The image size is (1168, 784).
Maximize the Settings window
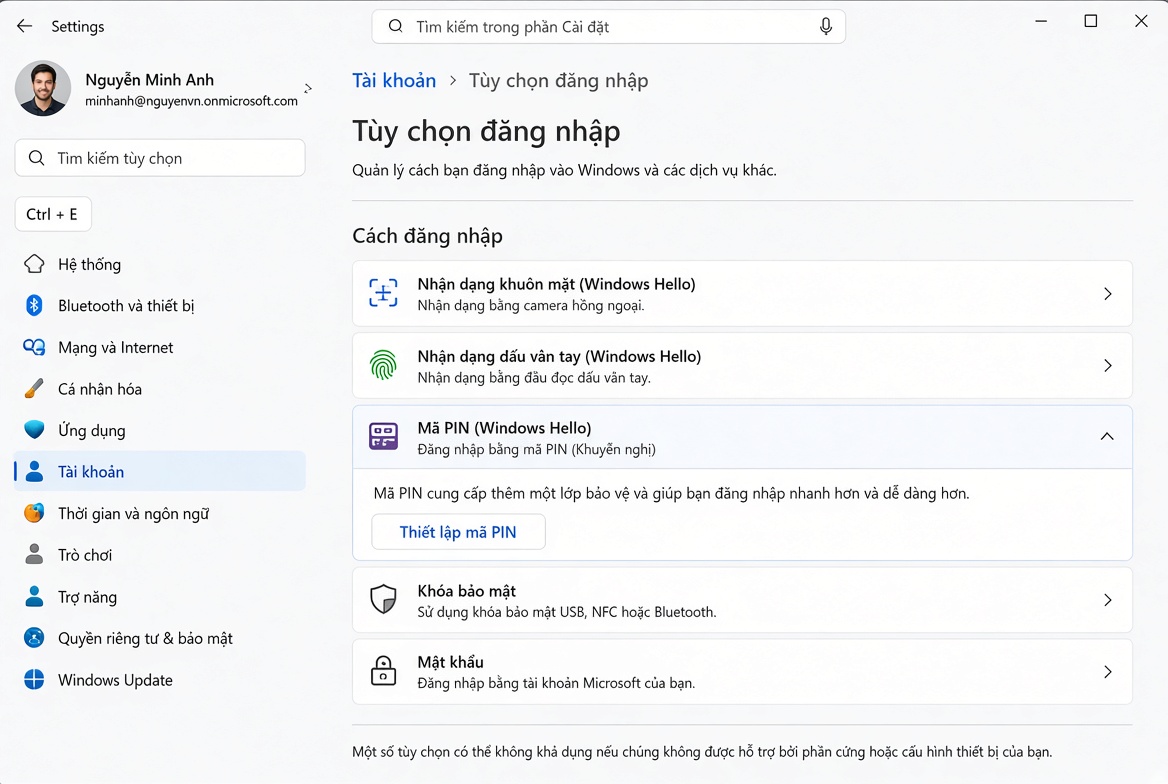coord(1091,21)
